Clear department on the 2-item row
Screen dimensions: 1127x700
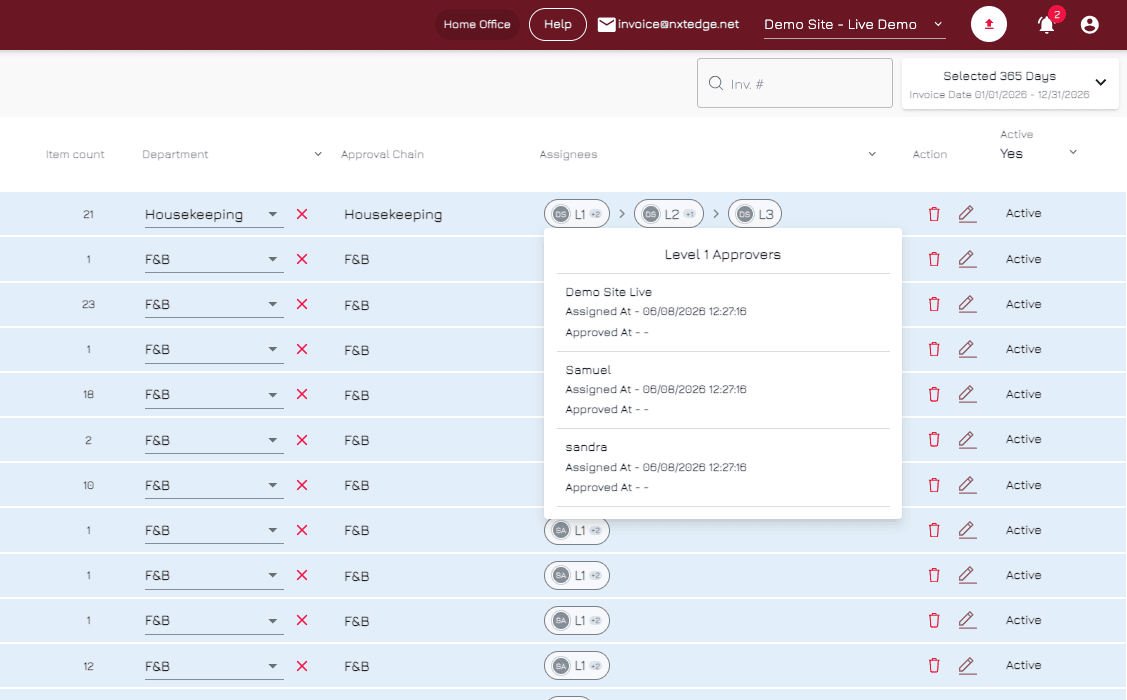(302, 440)
